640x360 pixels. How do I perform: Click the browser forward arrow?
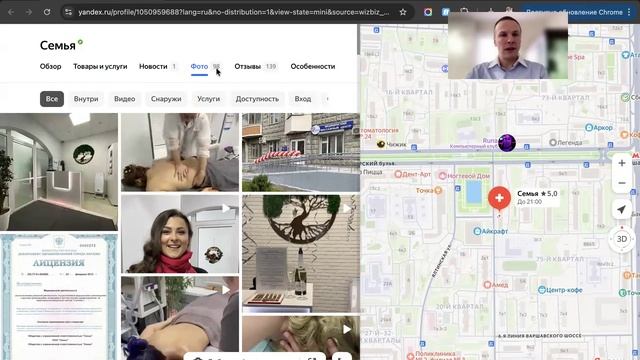point(29,12)
